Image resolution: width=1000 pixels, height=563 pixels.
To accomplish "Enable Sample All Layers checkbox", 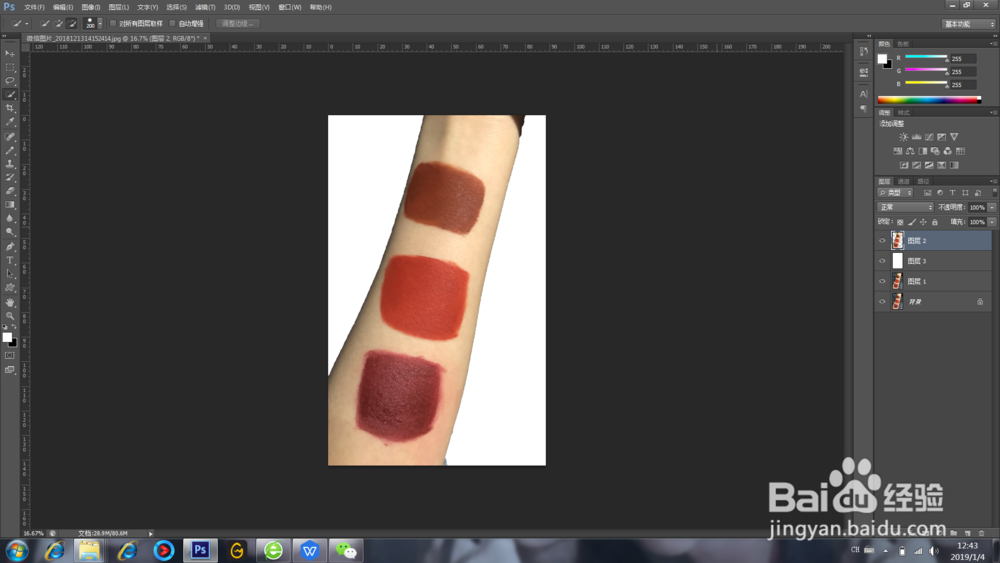I will tap(113, 24).
